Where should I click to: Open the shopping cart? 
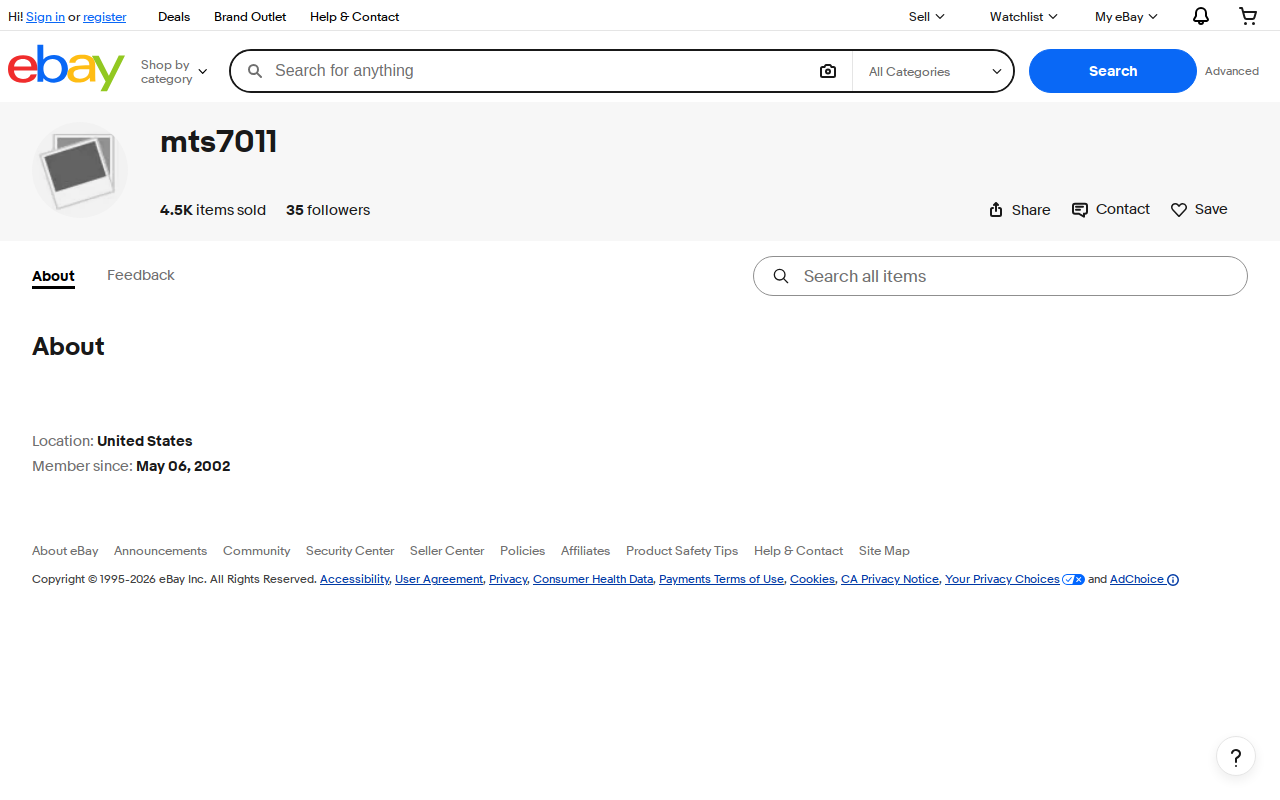coord(1248,16)
